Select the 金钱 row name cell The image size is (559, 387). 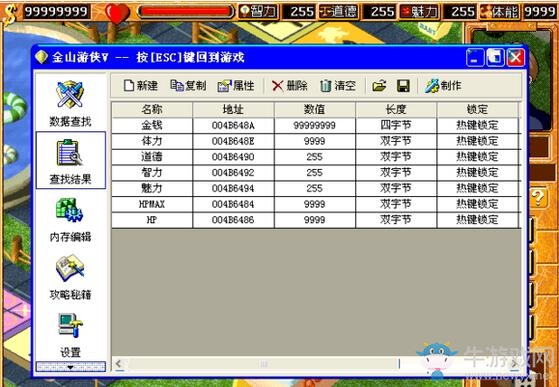pyautogui.click(x=152, y=125)
